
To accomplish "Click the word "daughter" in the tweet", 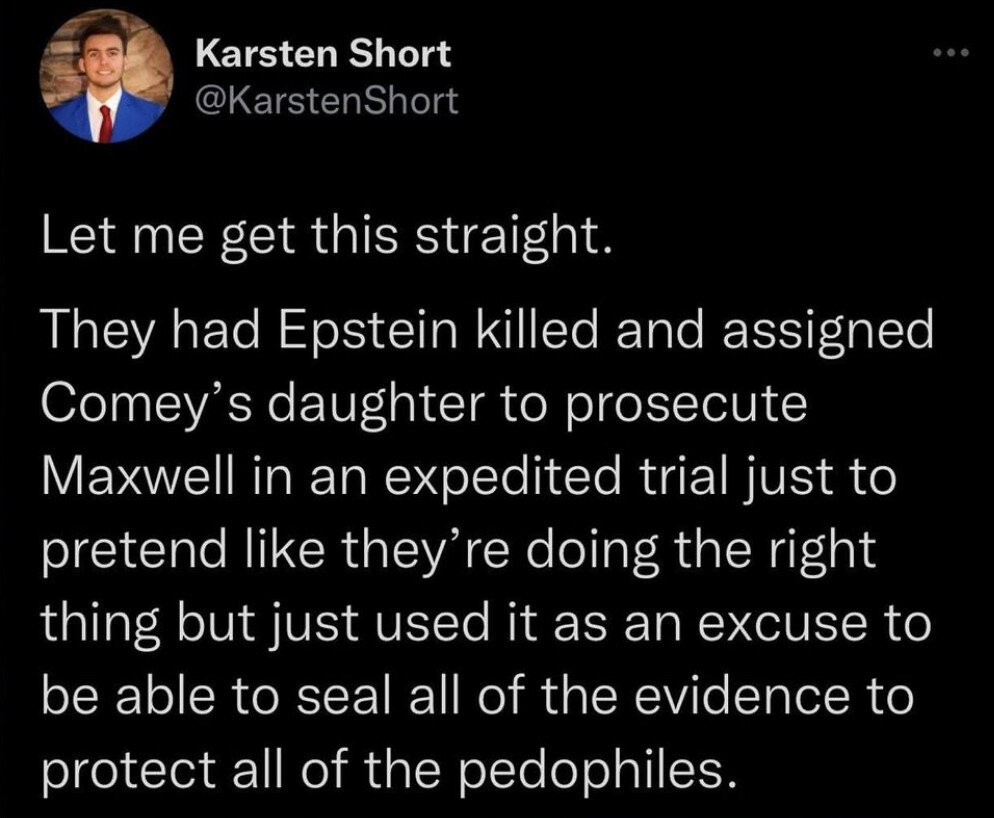I will [379, 406].
